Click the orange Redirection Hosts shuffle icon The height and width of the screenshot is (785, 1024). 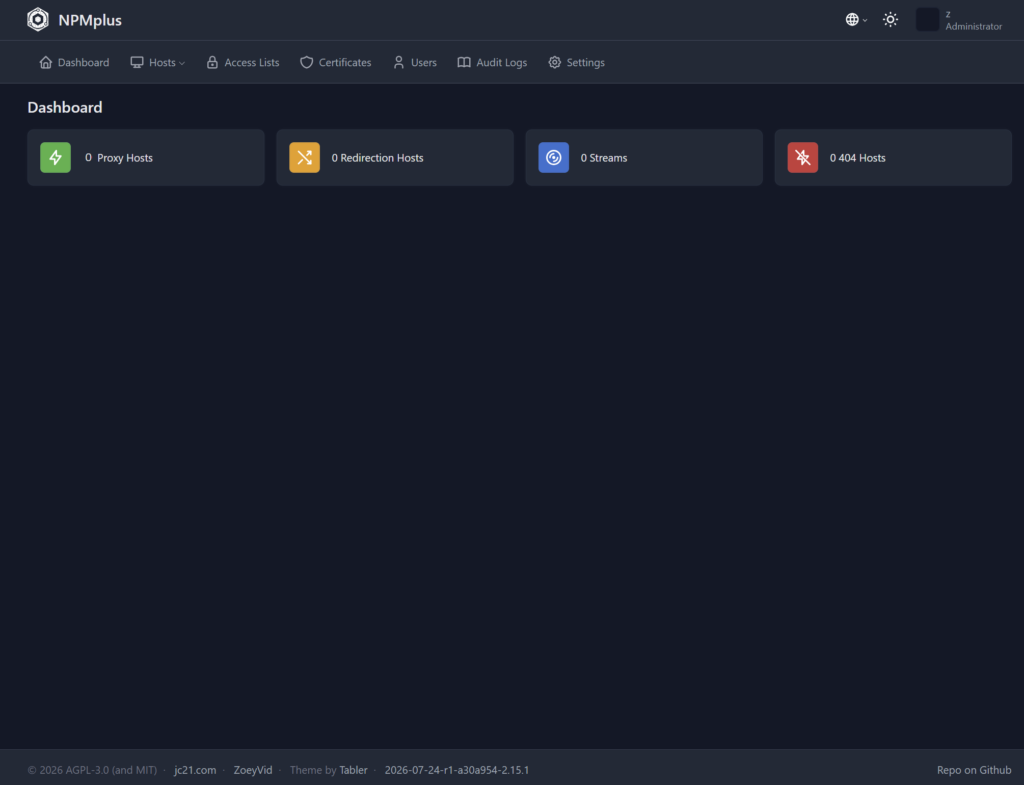304,157
